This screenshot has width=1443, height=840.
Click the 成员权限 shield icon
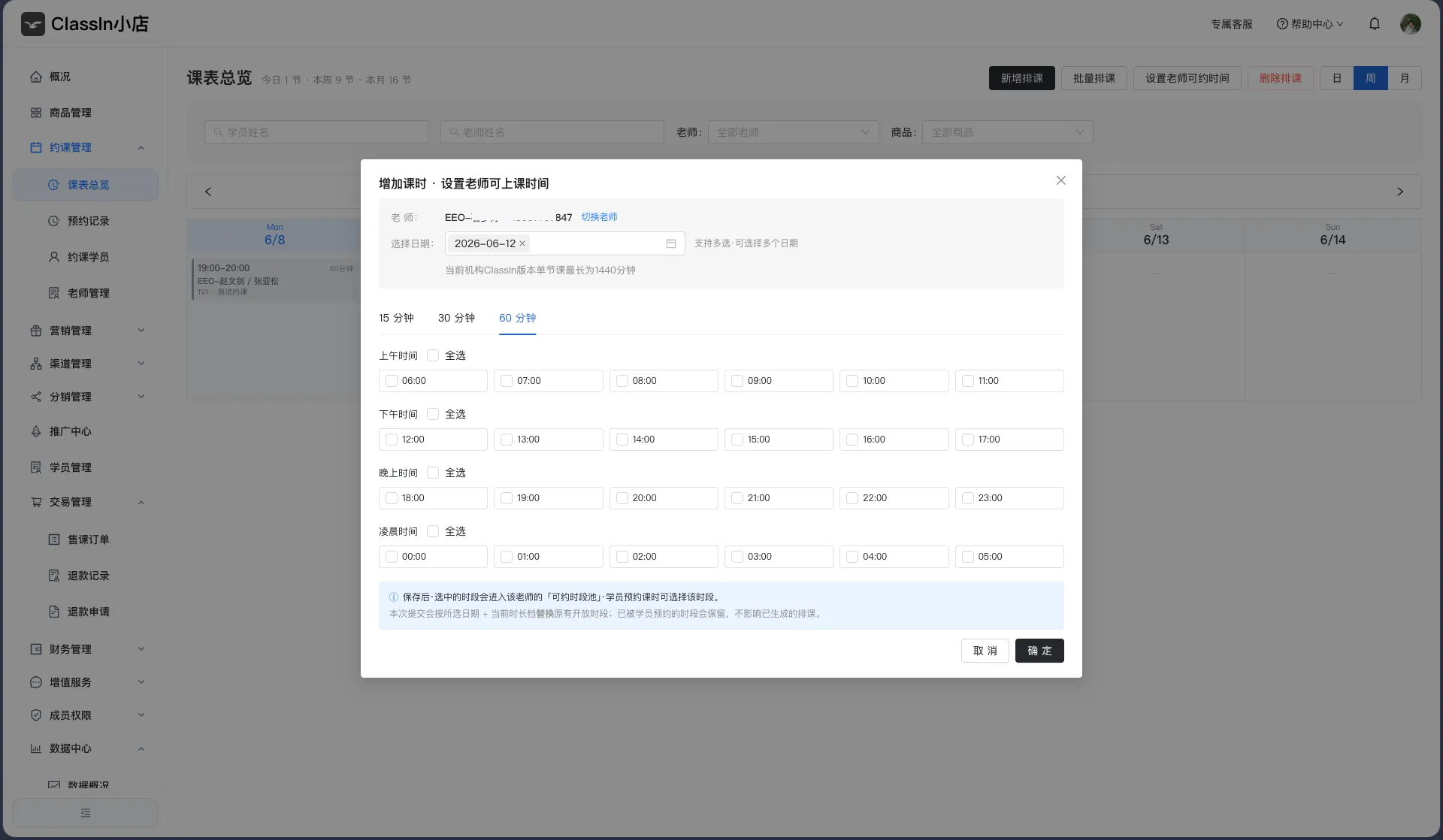[x=36, y=715]
